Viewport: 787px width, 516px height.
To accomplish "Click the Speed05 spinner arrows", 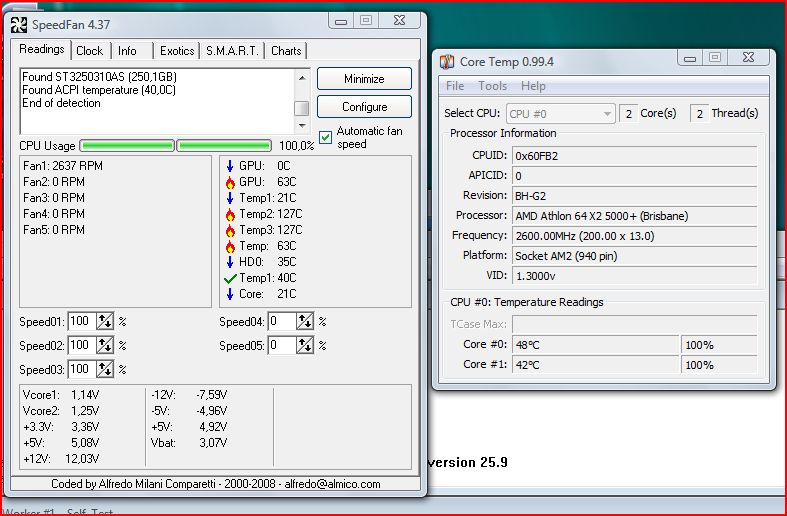I will (x=305, y=345).
